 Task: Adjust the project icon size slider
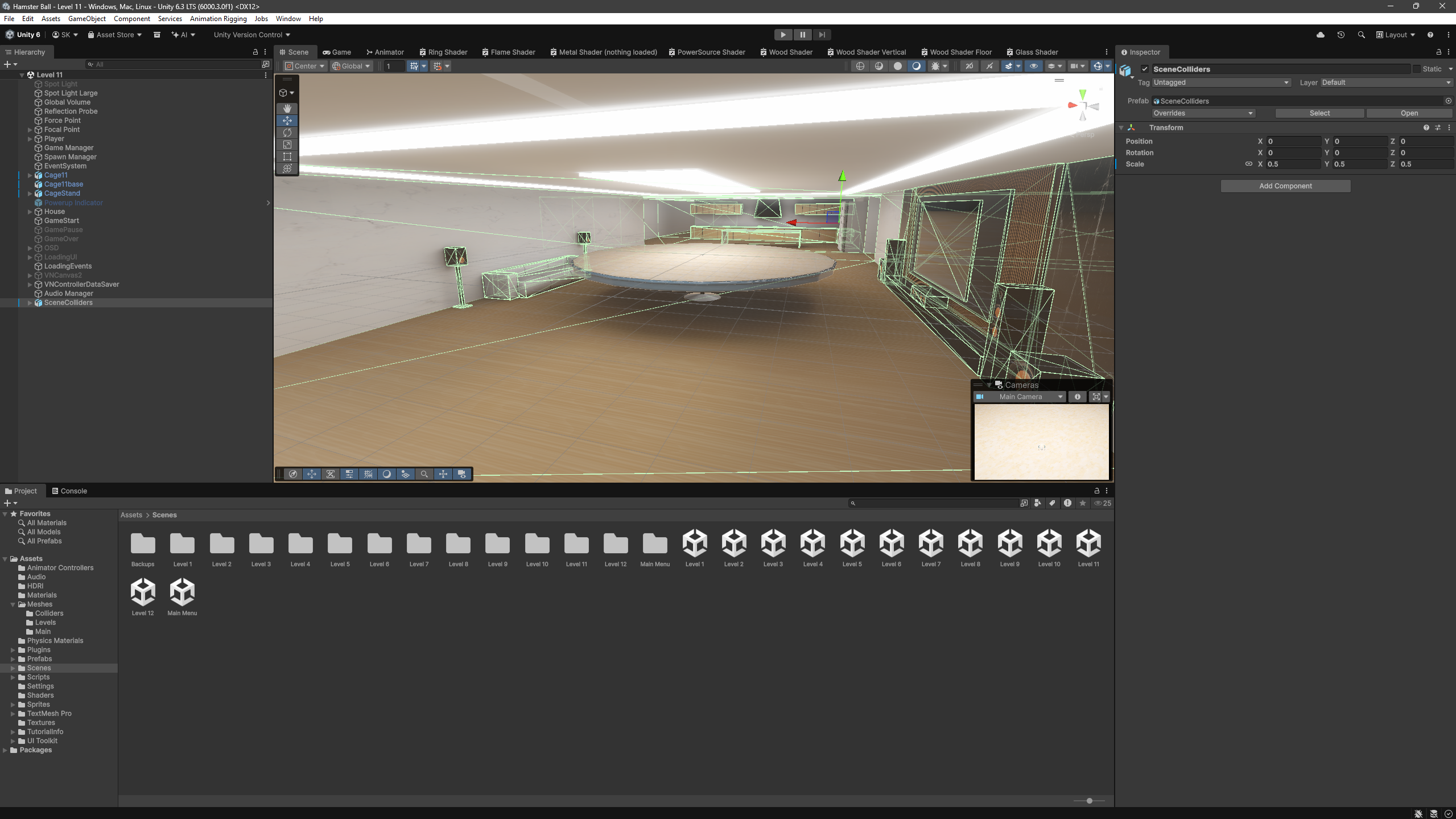[x=1089, y=801]
